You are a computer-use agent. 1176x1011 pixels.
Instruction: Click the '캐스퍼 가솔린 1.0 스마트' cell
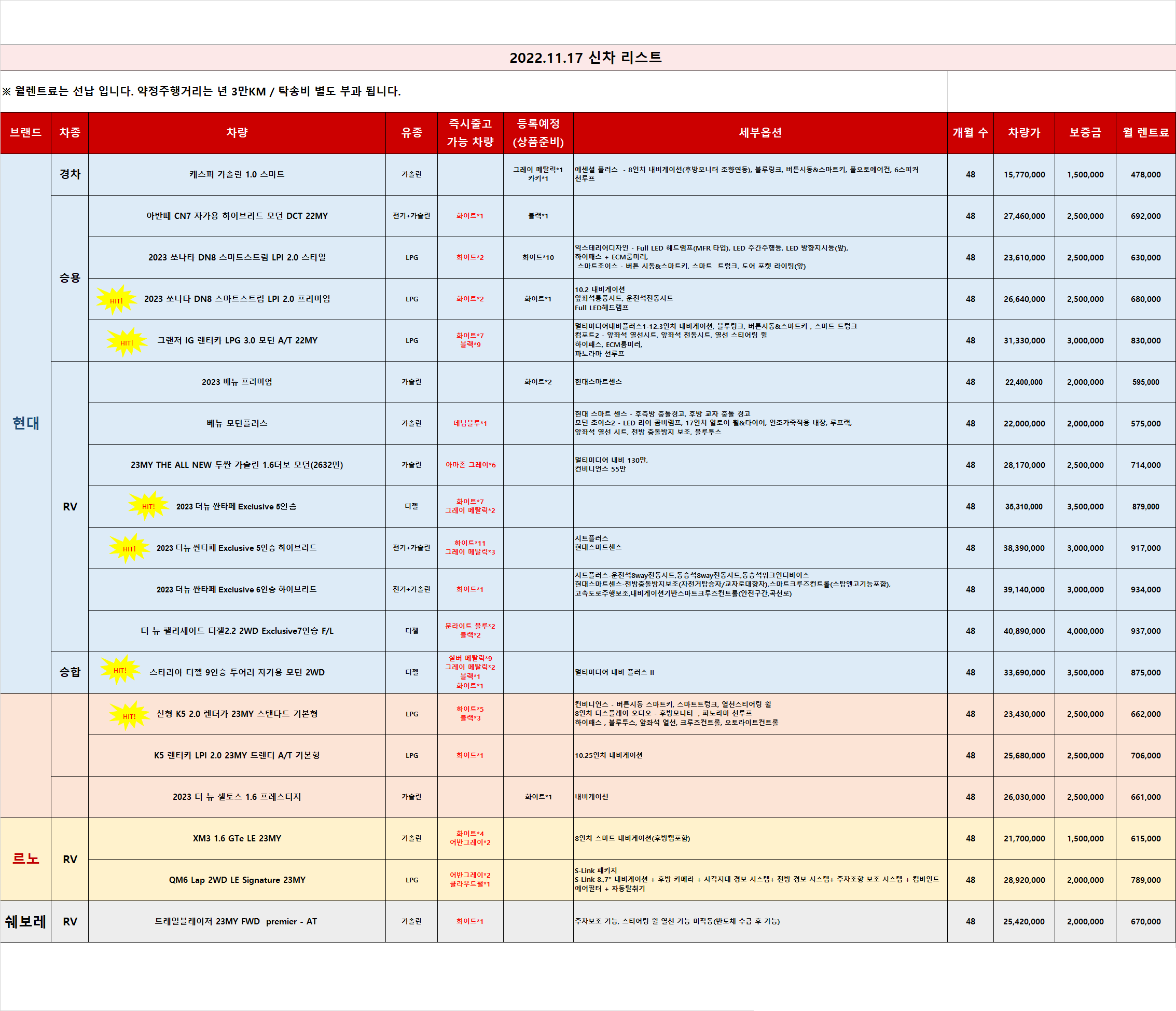click(x=237, y=174)
